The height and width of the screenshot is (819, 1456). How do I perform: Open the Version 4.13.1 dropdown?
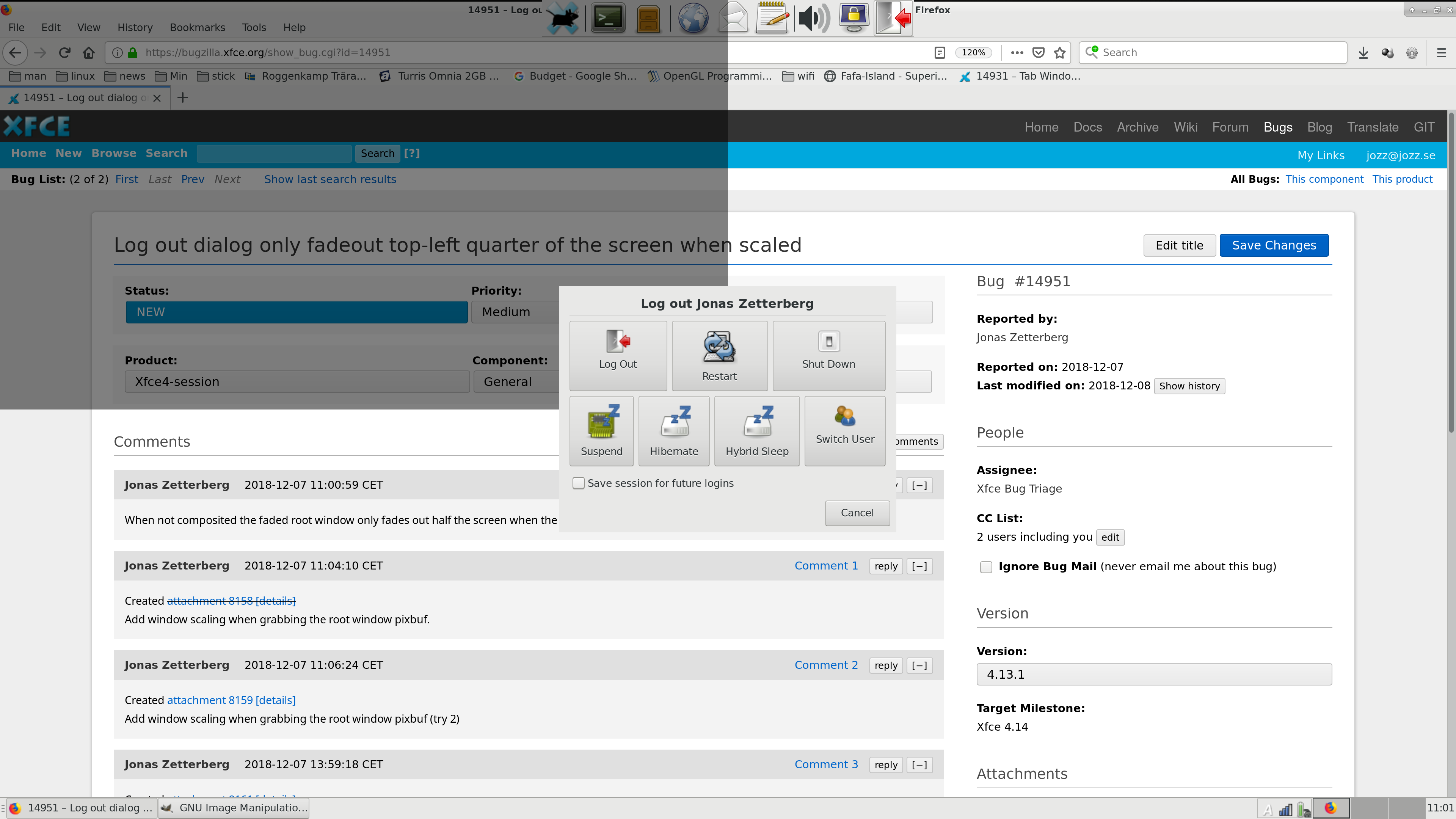[x=1153, y=674]
